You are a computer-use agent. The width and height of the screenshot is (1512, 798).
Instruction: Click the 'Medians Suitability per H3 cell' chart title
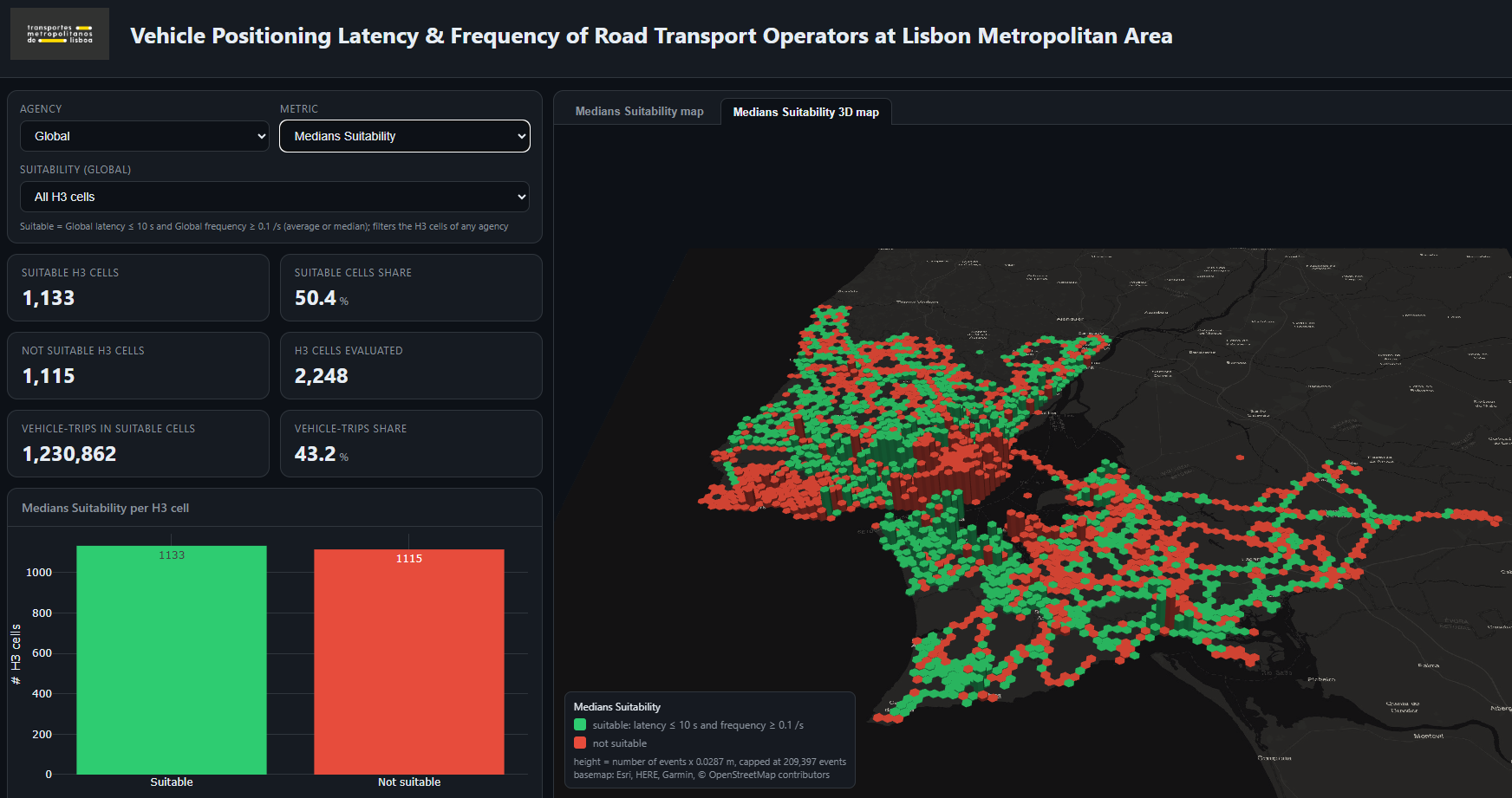[x=105, y=508]
